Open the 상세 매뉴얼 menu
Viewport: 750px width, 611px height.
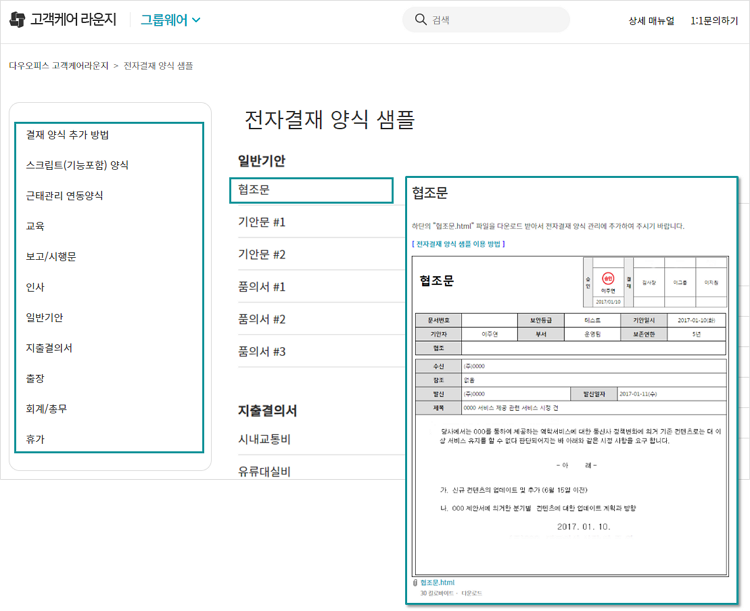(x=651, y=20)
